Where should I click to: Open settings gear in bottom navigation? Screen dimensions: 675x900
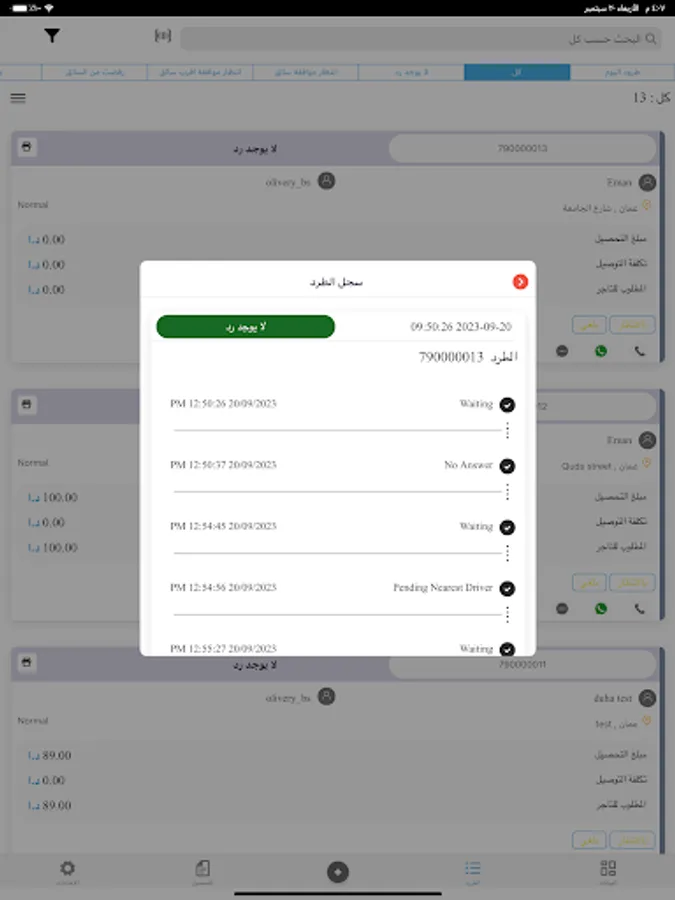[x=67, y=872]
